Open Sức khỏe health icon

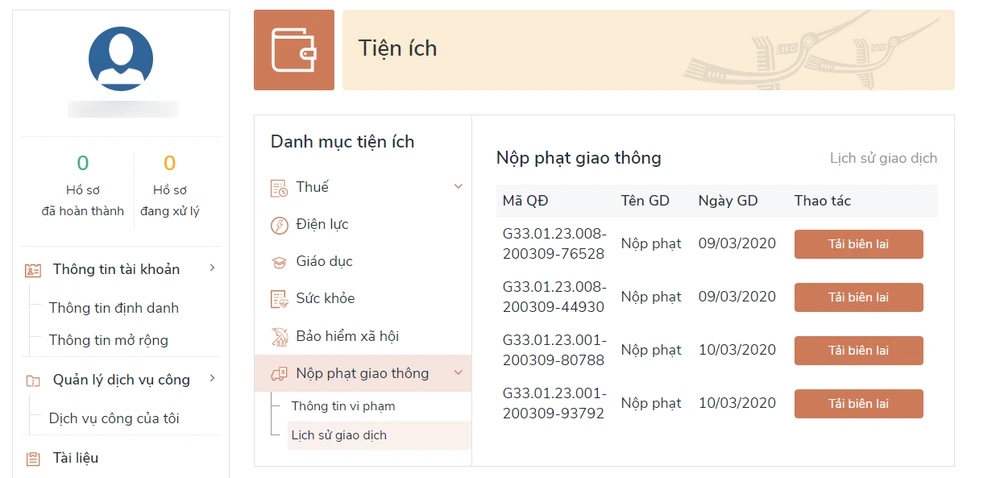pos(279,299)
